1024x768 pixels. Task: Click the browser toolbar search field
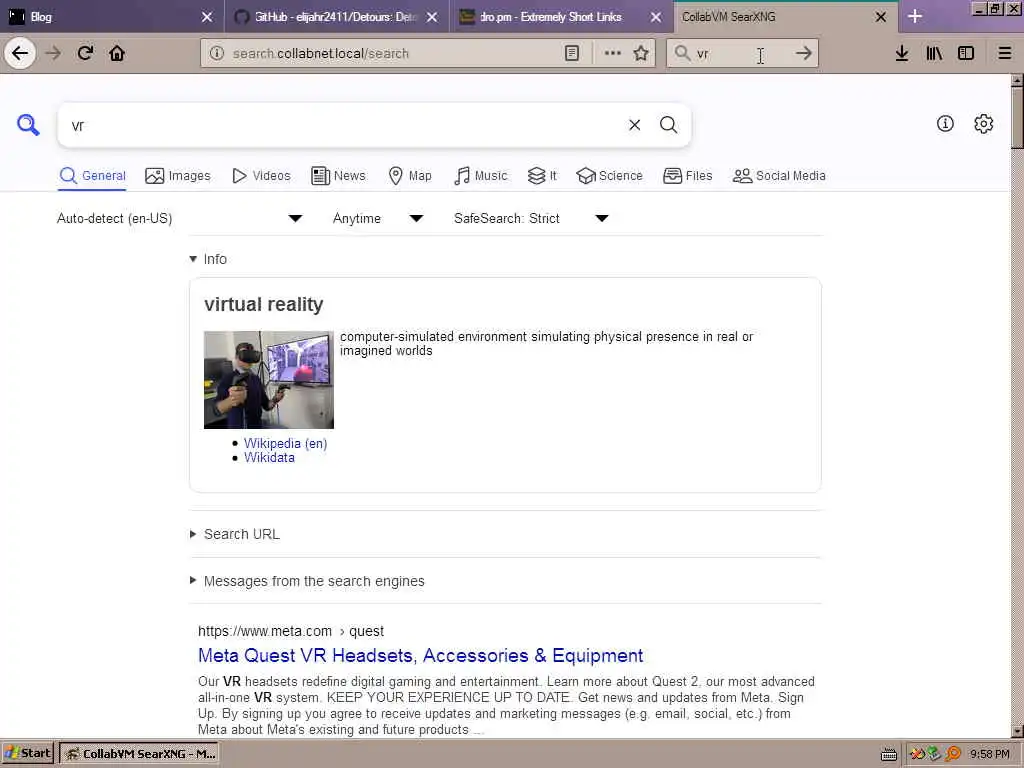pos(741,54)
